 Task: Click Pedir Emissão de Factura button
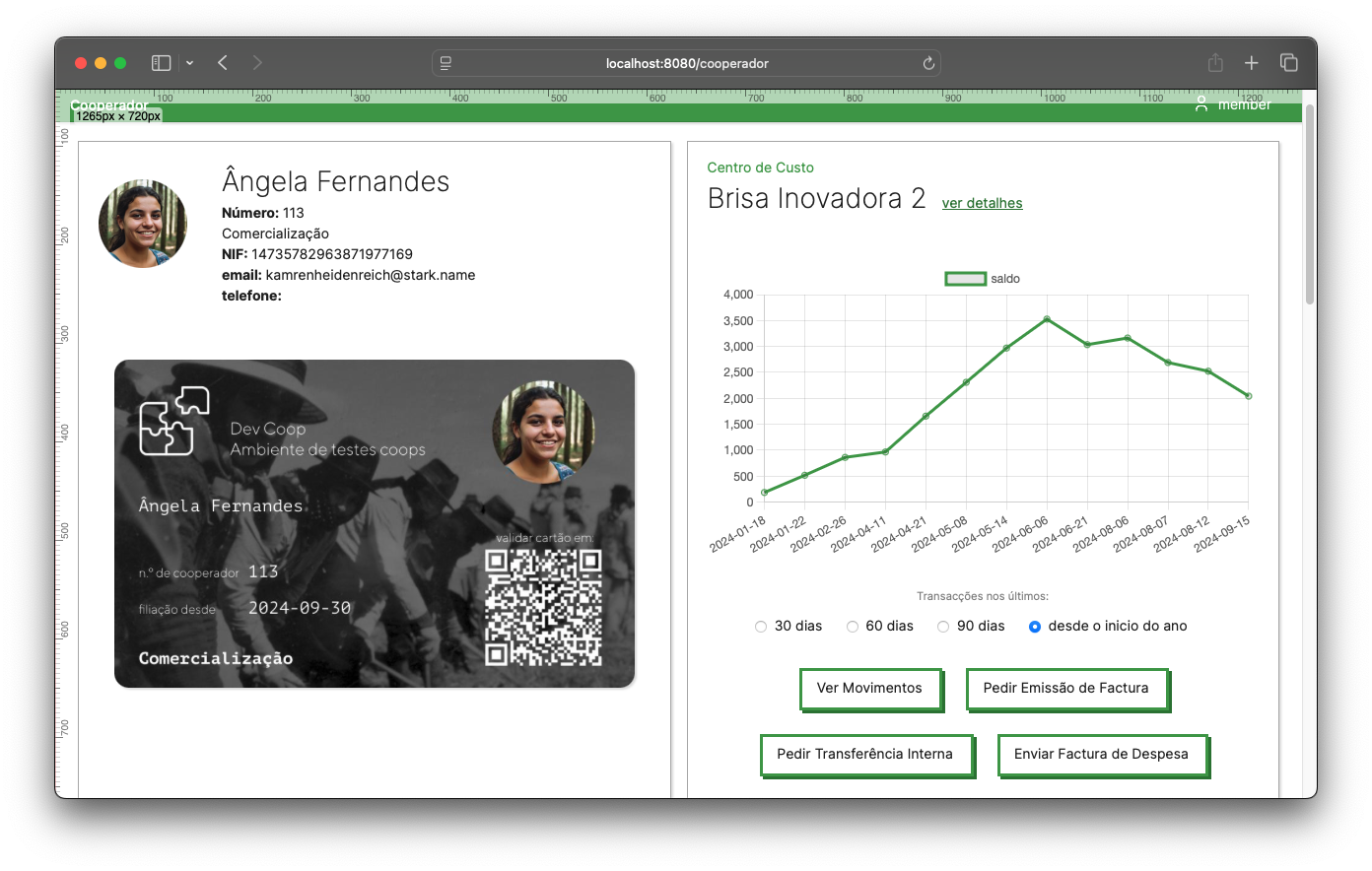[1066, 689]
